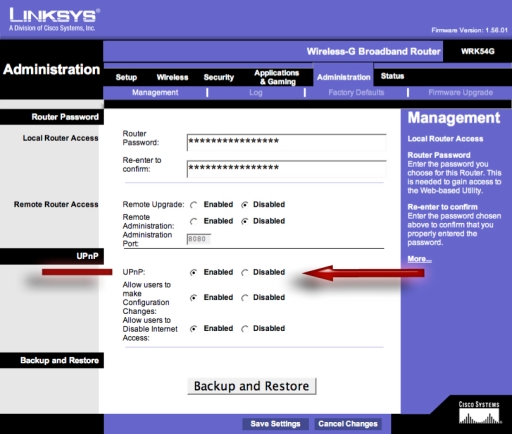Viewport: 512px width, 434px height.
Task: Click the Cisco Systems logo
Action: [479, 413]
